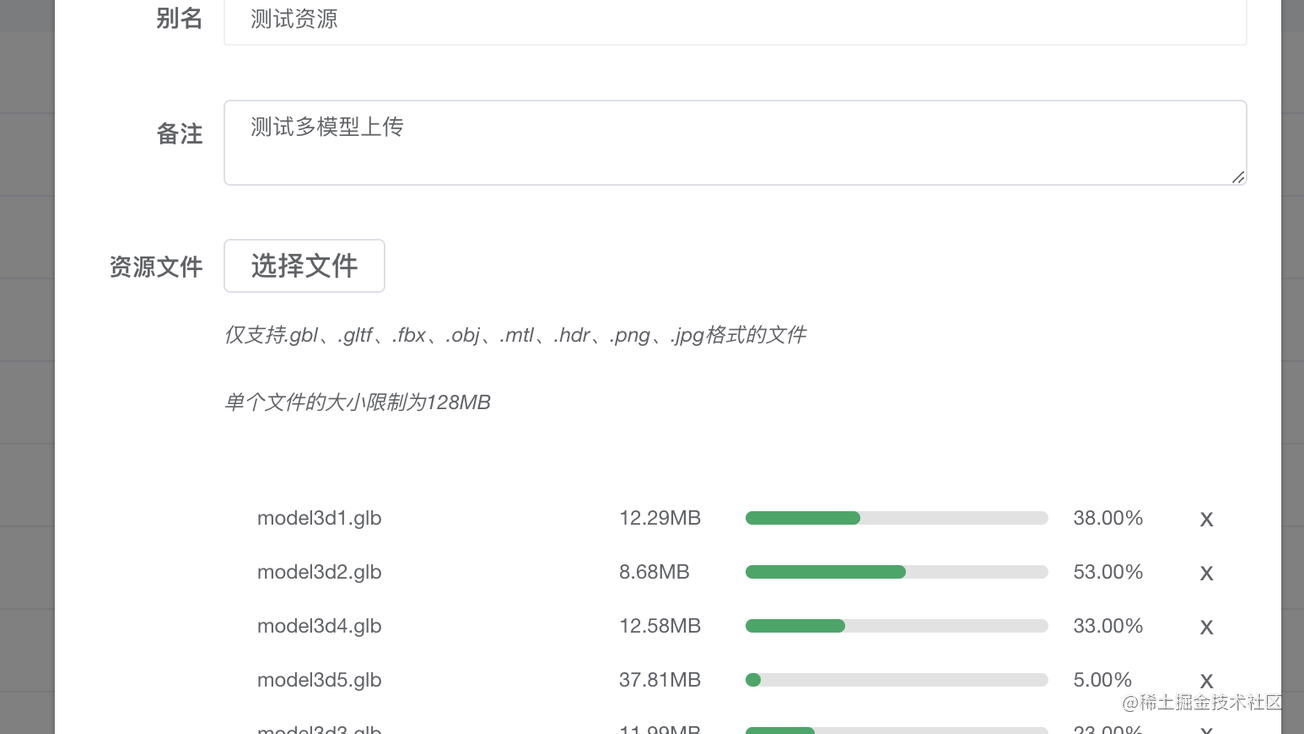The width and height of the screenshot is (1304, 734).
Task: Click the textarea resize handle corner
Action: [1238, 179]
